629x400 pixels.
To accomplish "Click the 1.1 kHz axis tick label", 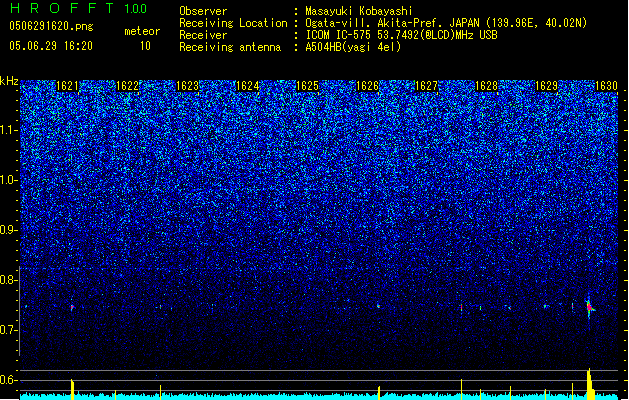I will coord(8,130).
